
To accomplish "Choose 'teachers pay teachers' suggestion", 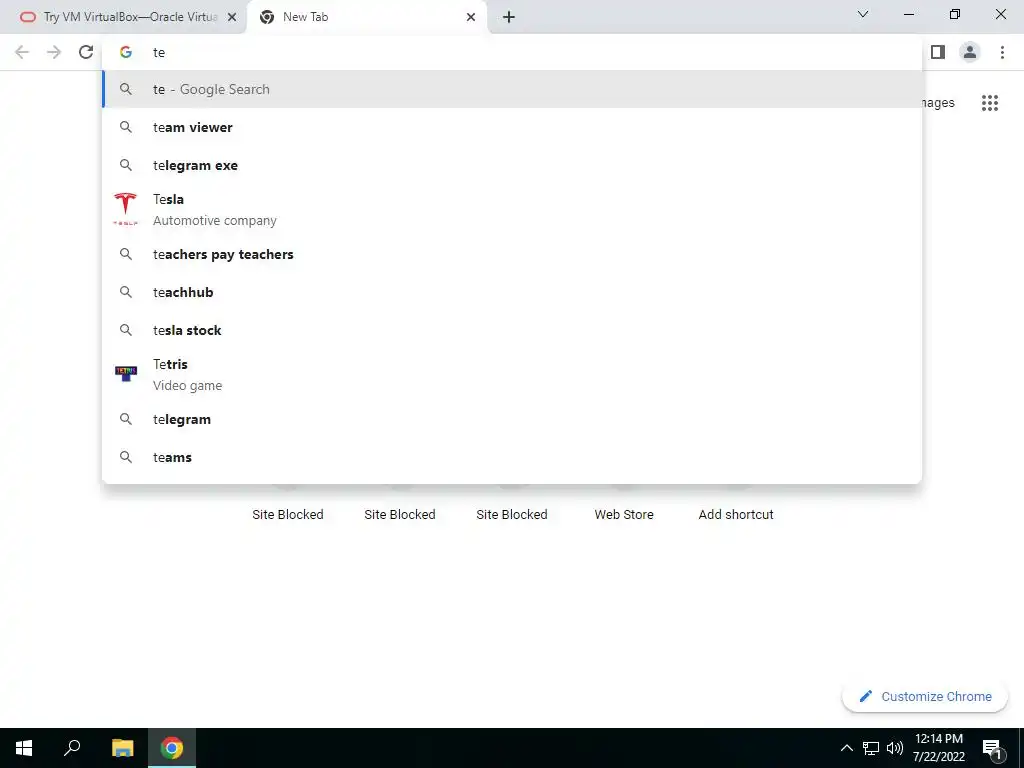I will coord(512,254).
